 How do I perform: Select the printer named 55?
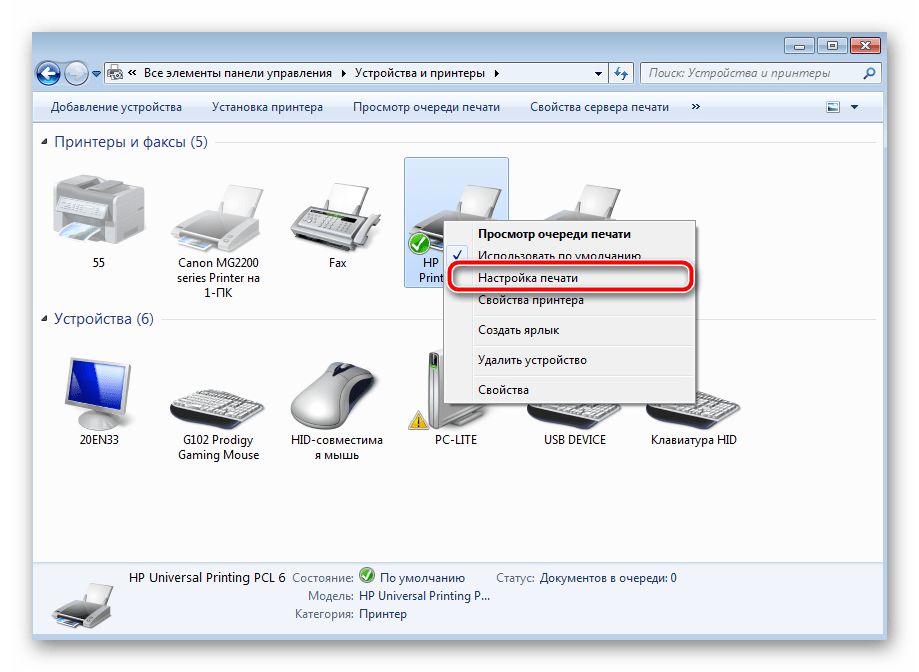(x=98, y=216)
